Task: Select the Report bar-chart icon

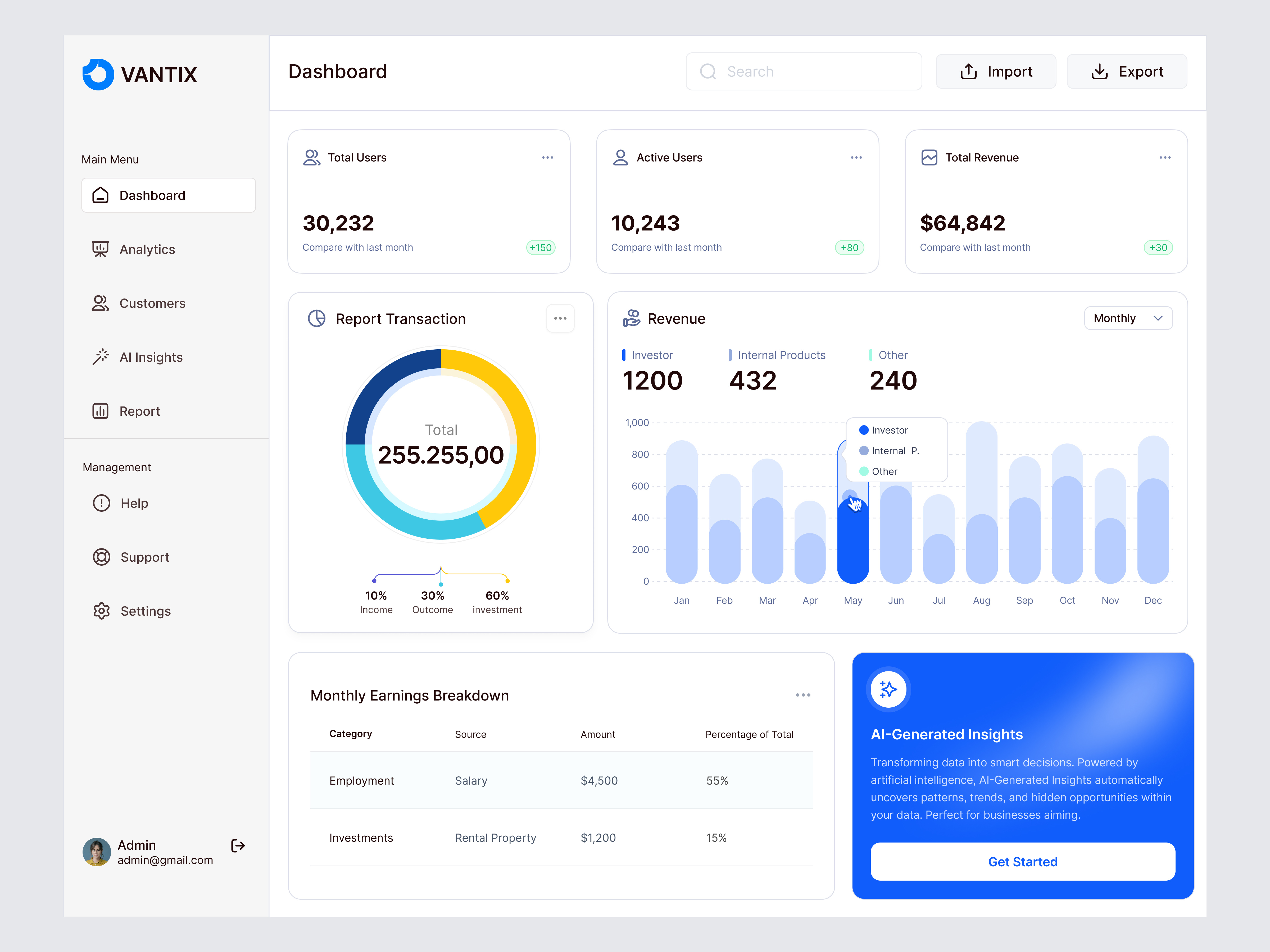Action: [101, 411]
